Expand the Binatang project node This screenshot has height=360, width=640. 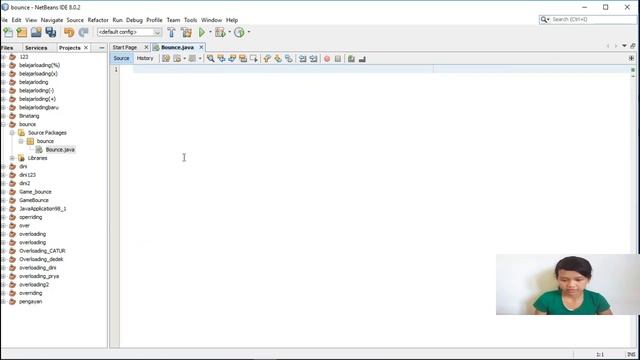pyautogui.click(x=4, y=116)
